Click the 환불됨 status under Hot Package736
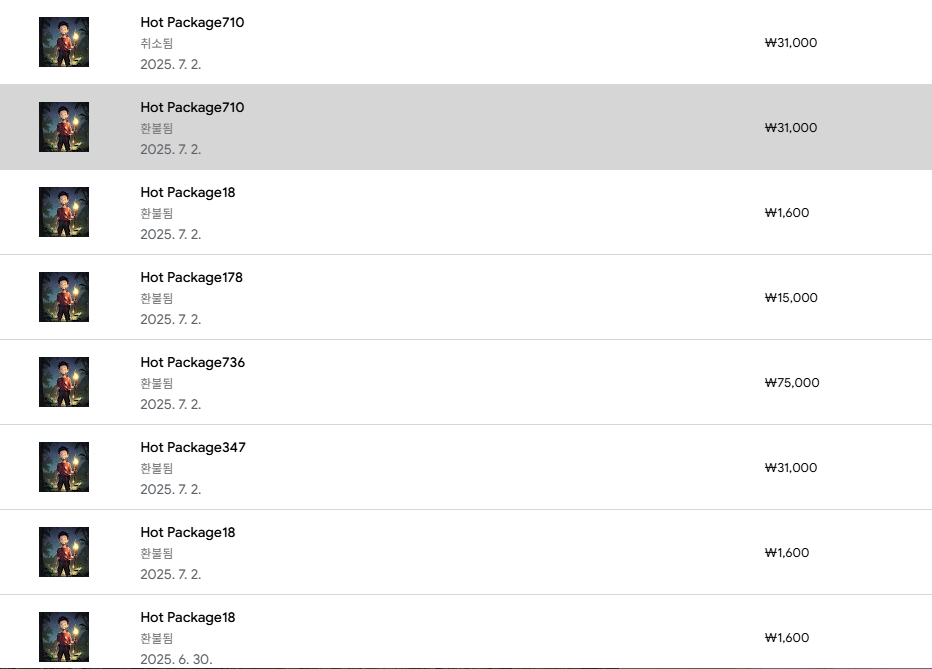This screenshot has width=932, height=669. coord(157,383)
